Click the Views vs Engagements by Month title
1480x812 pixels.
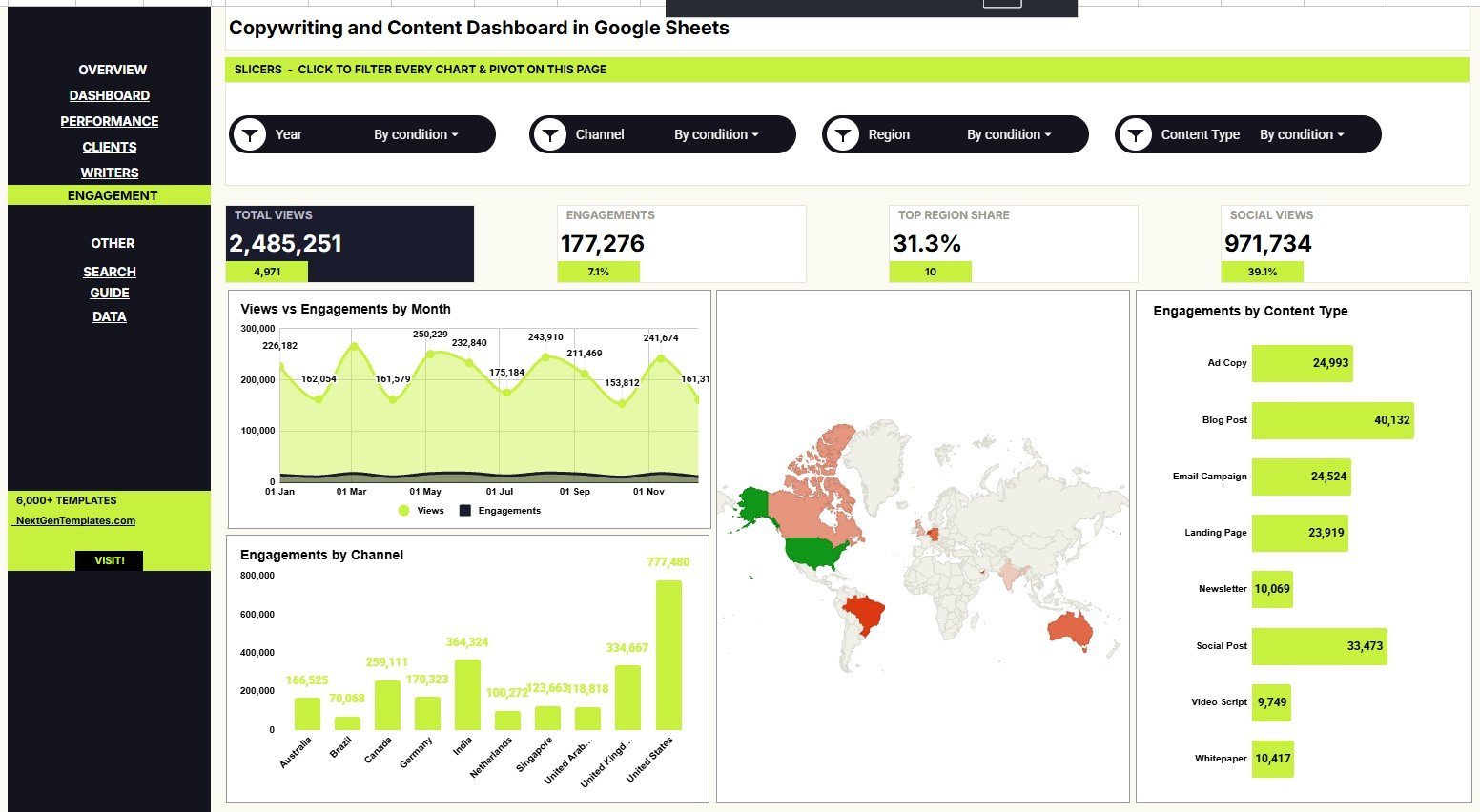(x=345, y=309)
